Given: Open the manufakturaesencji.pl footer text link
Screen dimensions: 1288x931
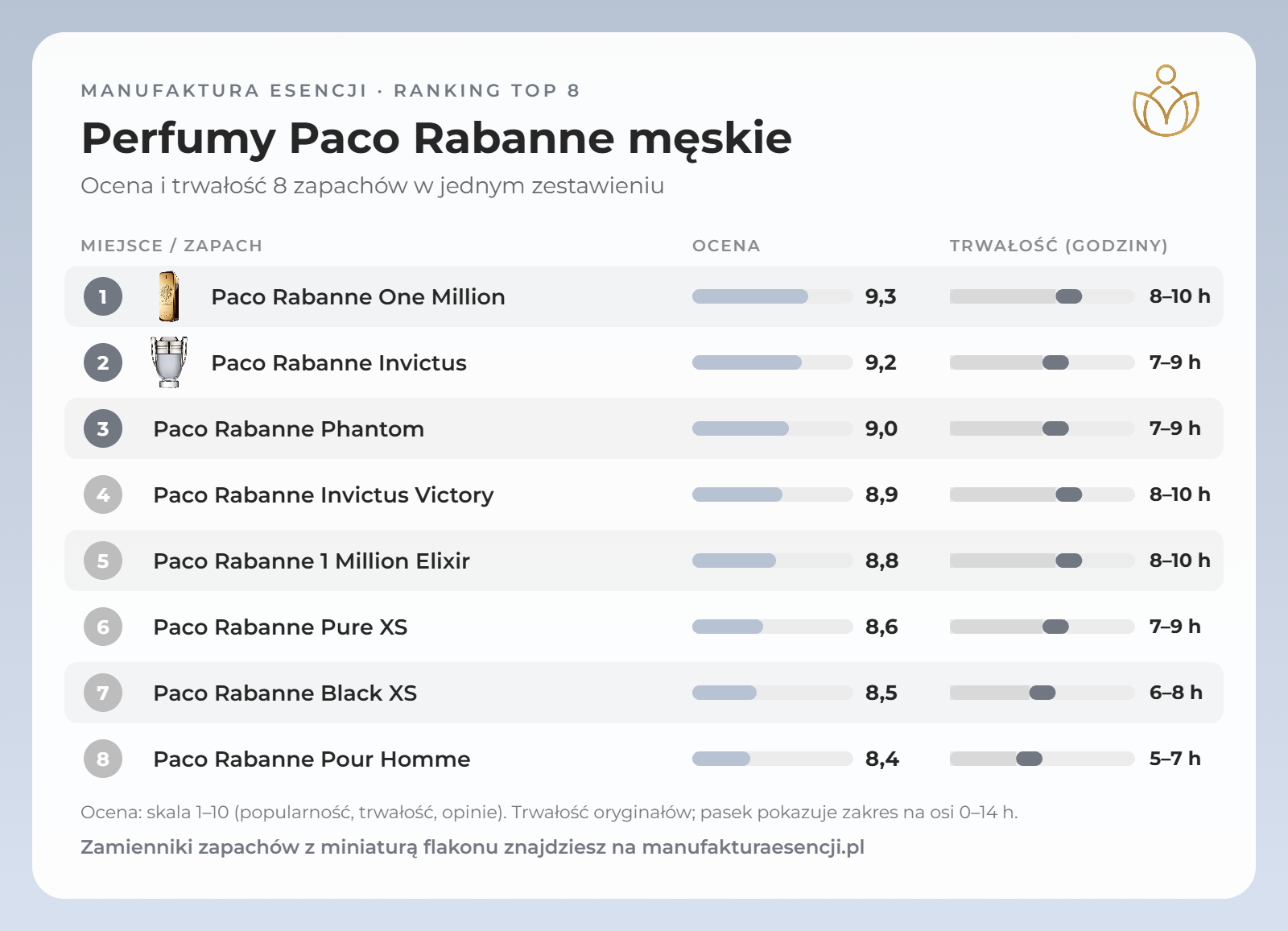Looking at the screenshot, I should click(753, 847).
